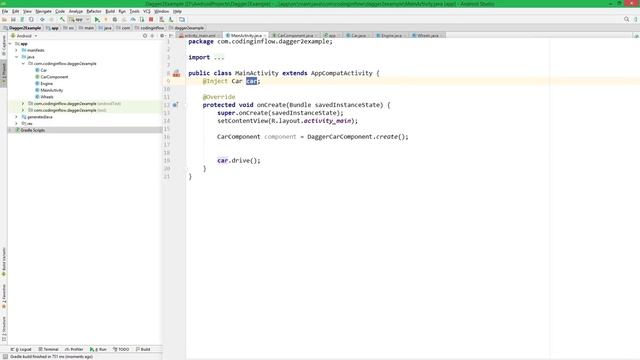
Task: Collapse the com.codinginflow.dagger2example package
Action: coord(23,64)
